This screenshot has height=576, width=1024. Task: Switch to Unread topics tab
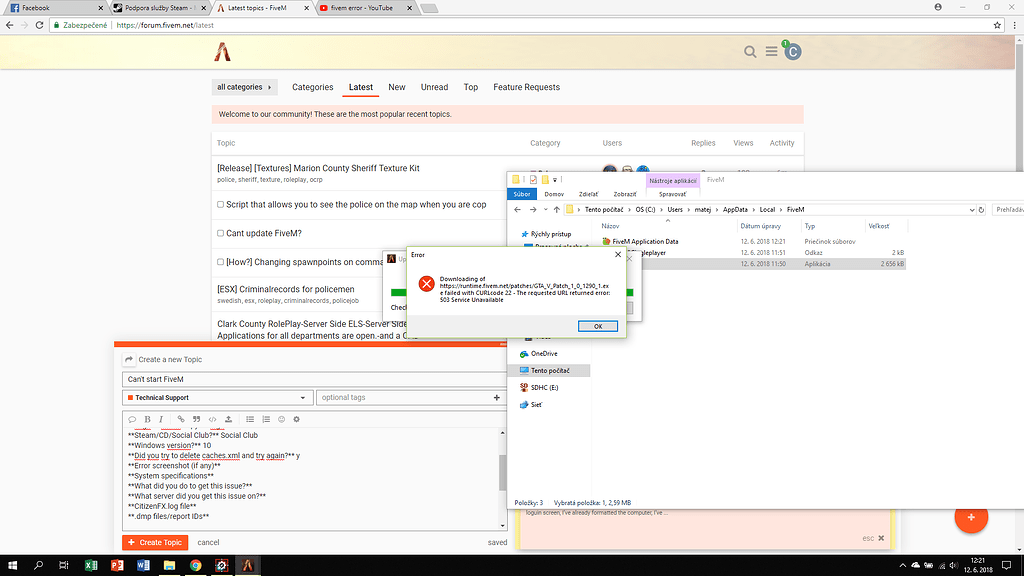tap(434, 87)
